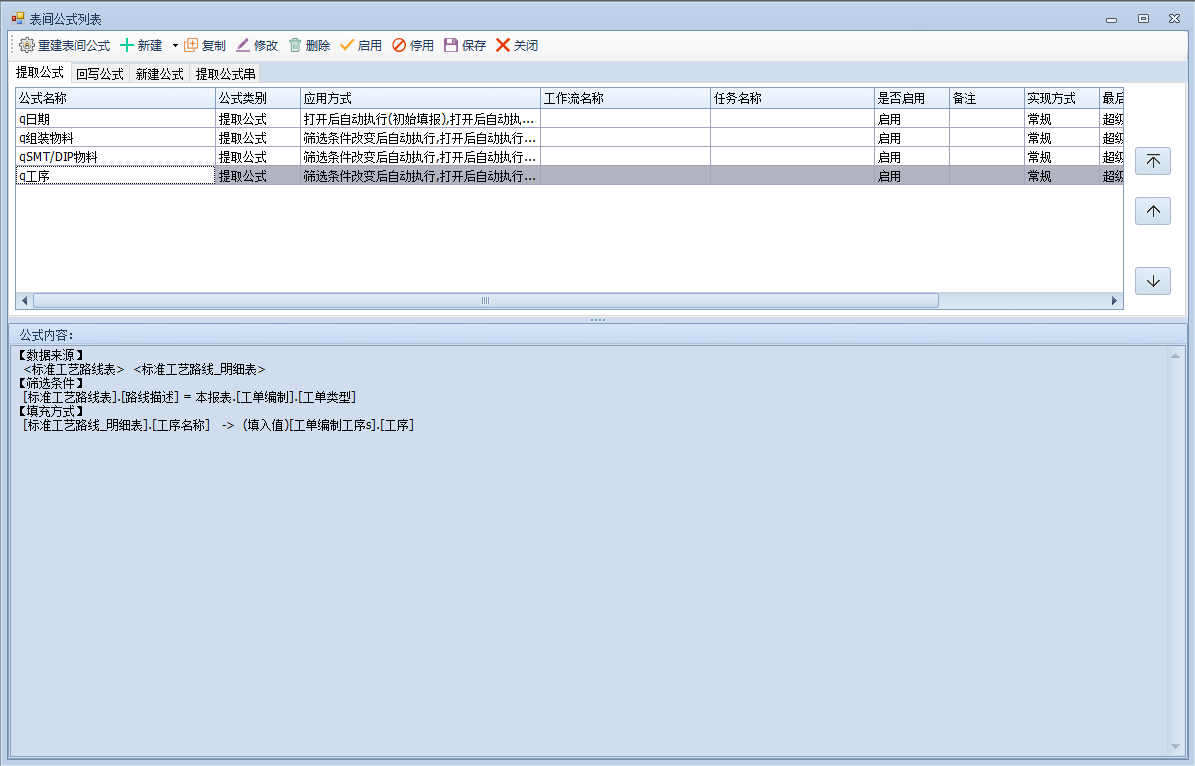Click the 重建表间公式 gear icon
This screenshot has width=1195, height=766.
click(27, 45)
